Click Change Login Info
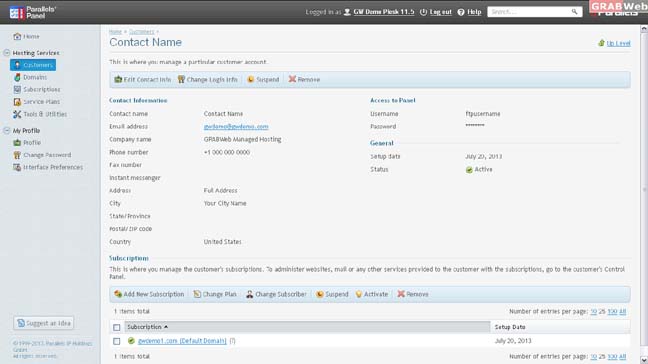This screenshot has height=364, width=648. coord(207,79)
